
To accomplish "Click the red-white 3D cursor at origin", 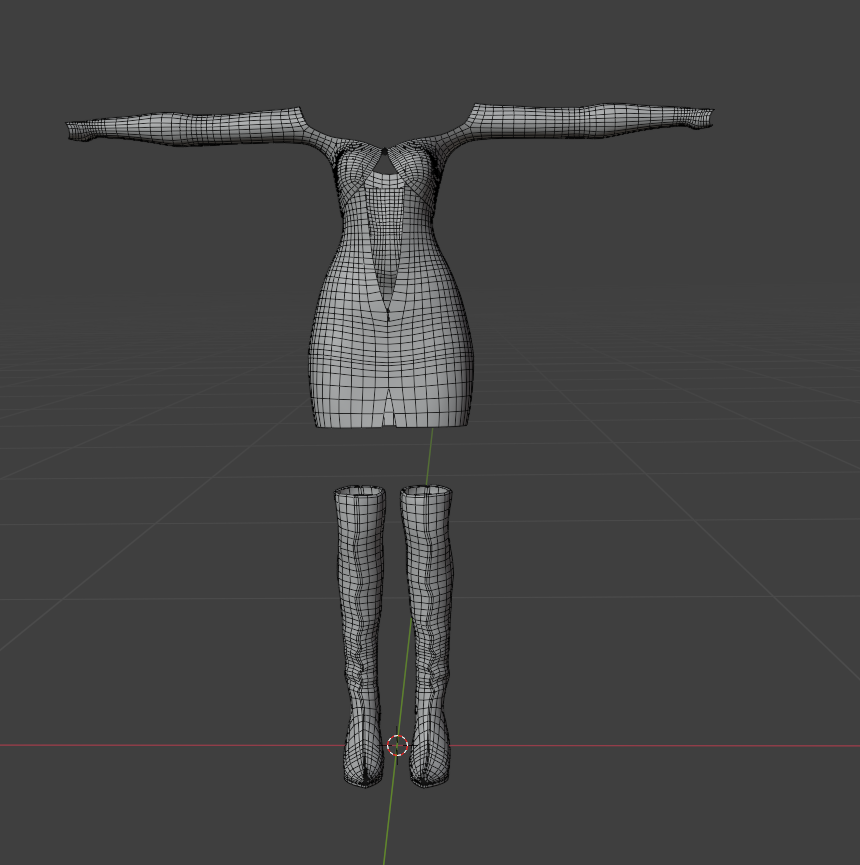I will pyautogui.click(x=397, y=746).
